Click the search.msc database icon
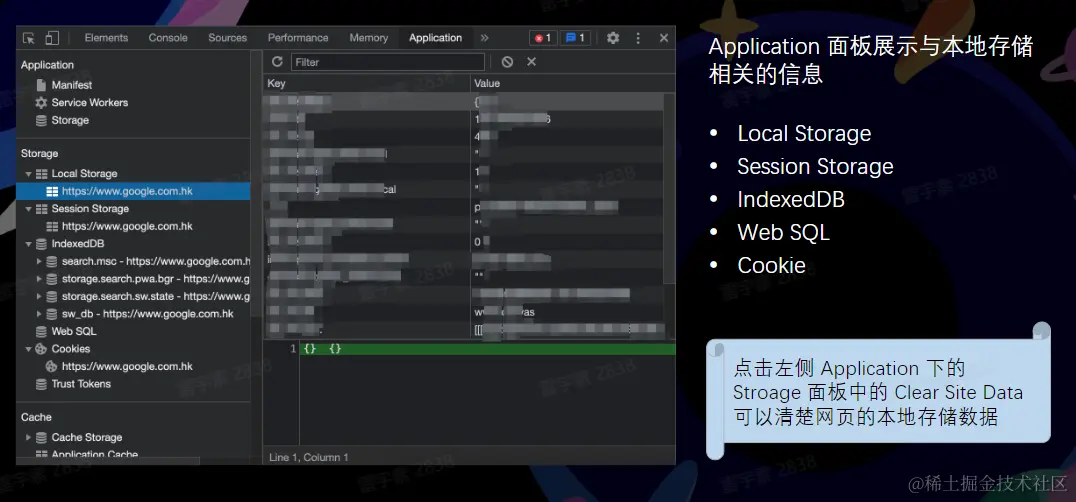Screen dimensions: 1076x502 [51, 261]
